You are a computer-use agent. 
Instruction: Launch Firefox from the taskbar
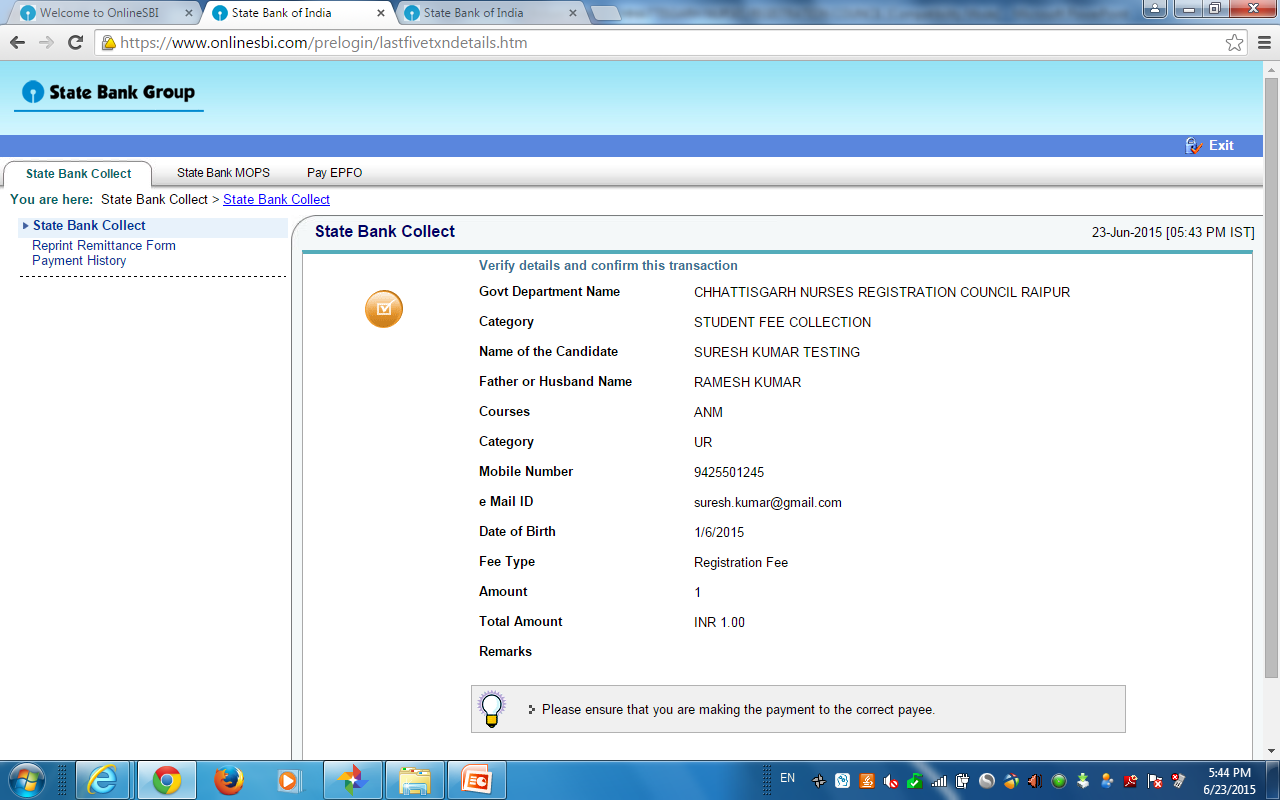click(229, 780)
